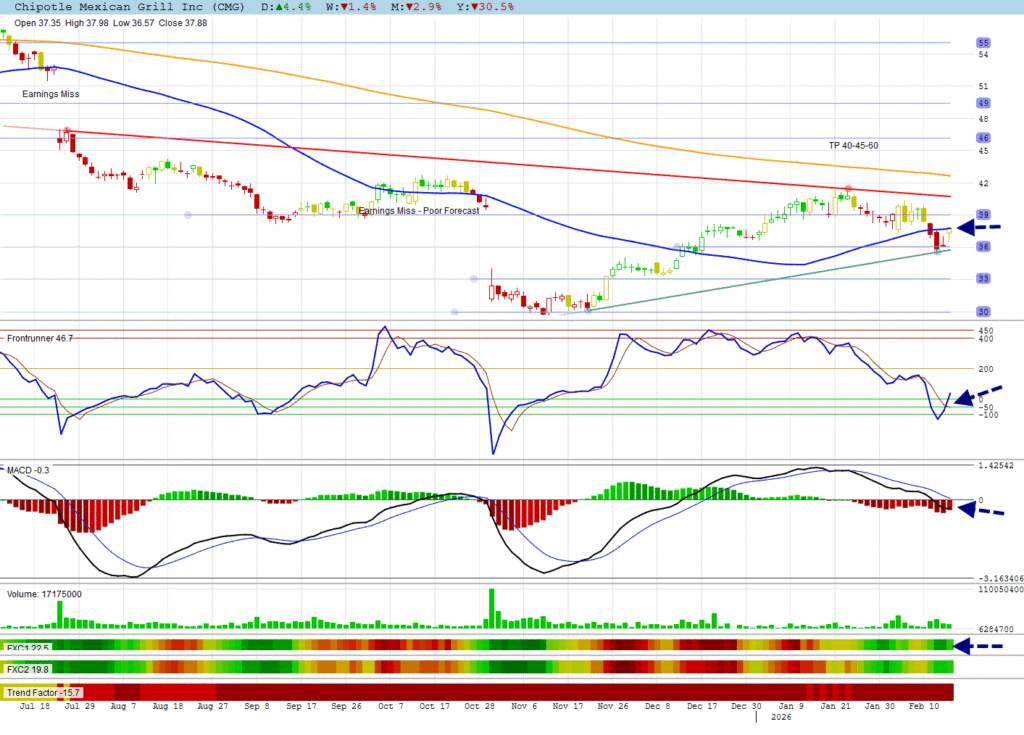Click the MACD -0.3 indicator label
This screenshot has width=1024, height=735.
(x=29, y=469)
